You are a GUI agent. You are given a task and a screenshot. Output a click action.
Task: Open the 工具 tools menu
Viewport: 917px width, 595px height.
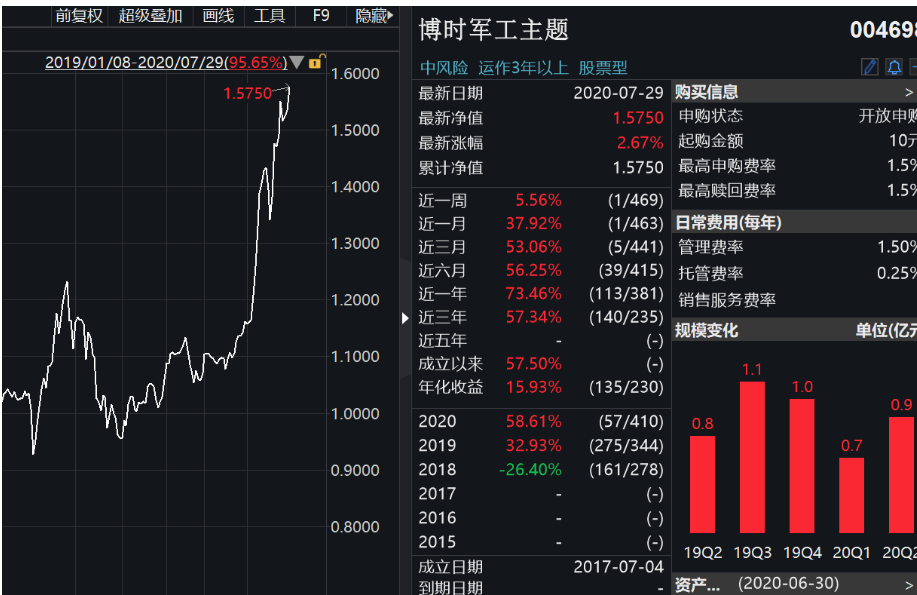click(270, 16)
